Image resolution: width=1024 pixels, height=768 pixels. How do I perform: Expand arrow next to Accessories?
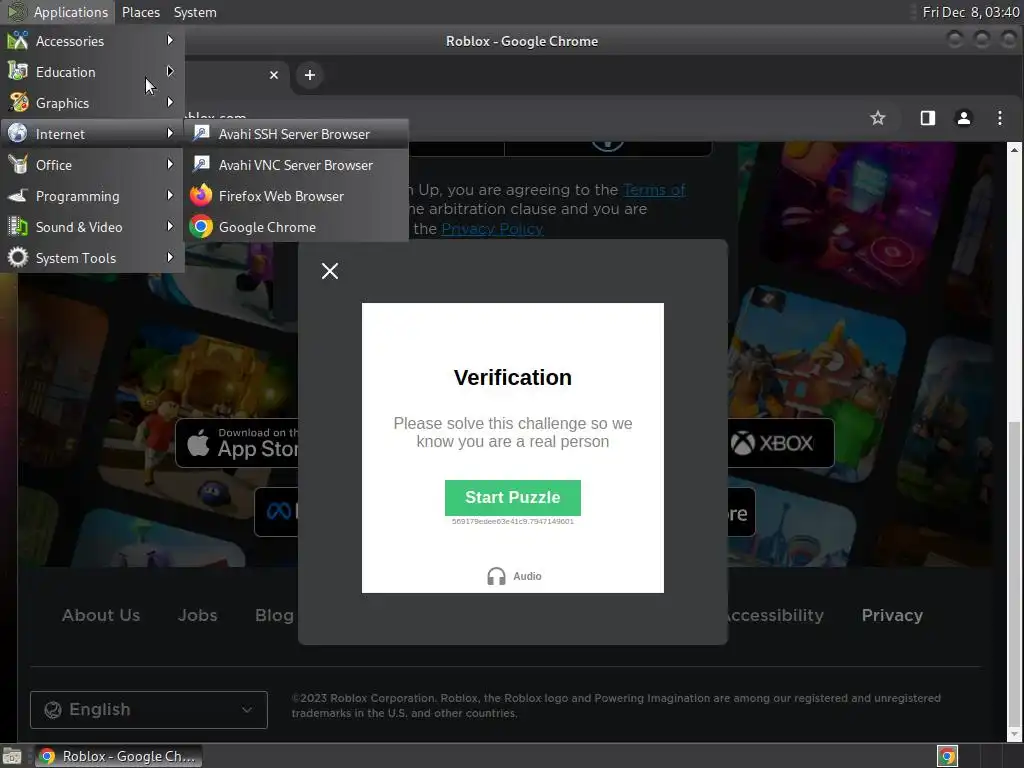coord(170,40)
